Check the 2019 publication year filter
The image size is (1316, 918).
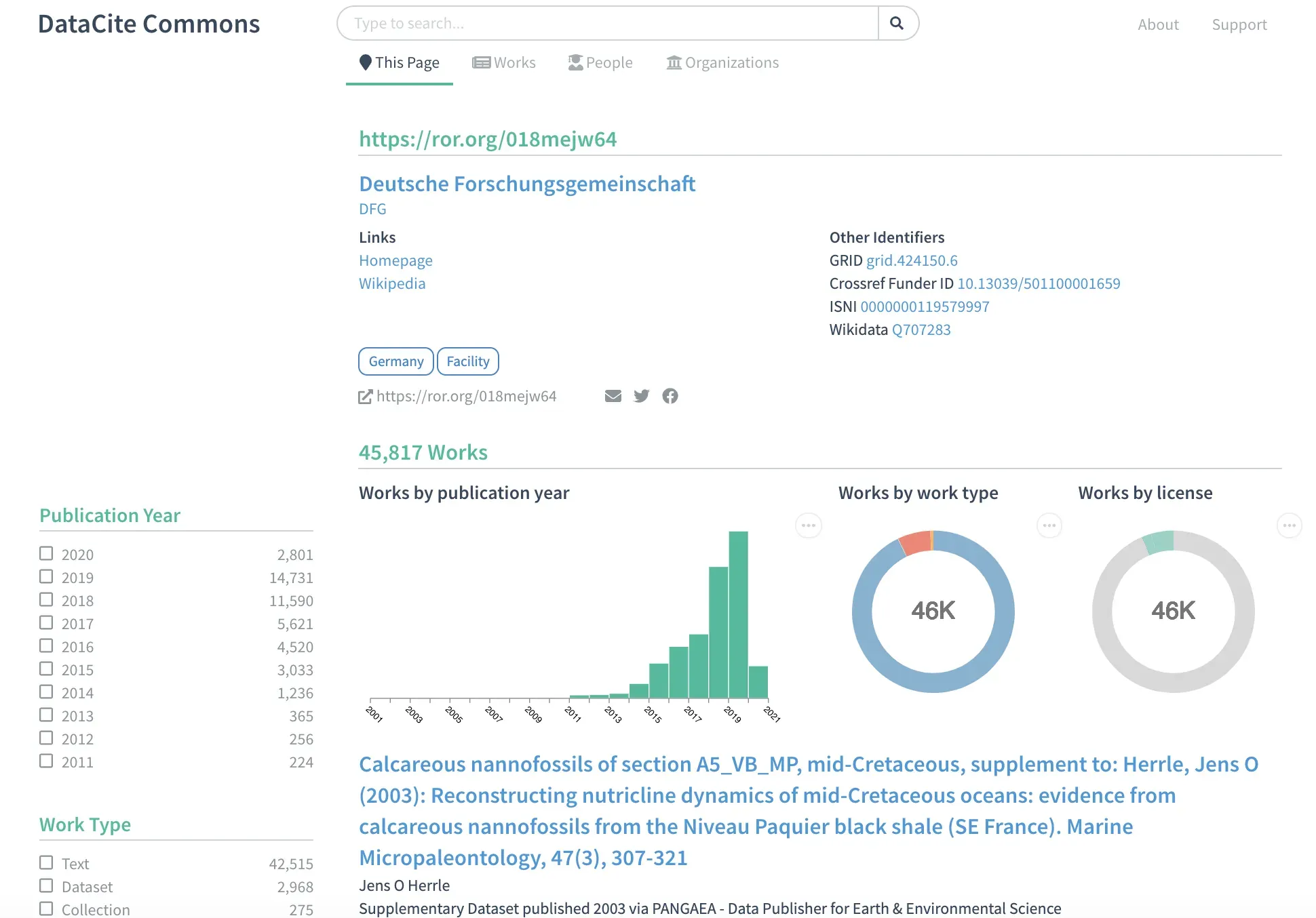tap(46, 577)
